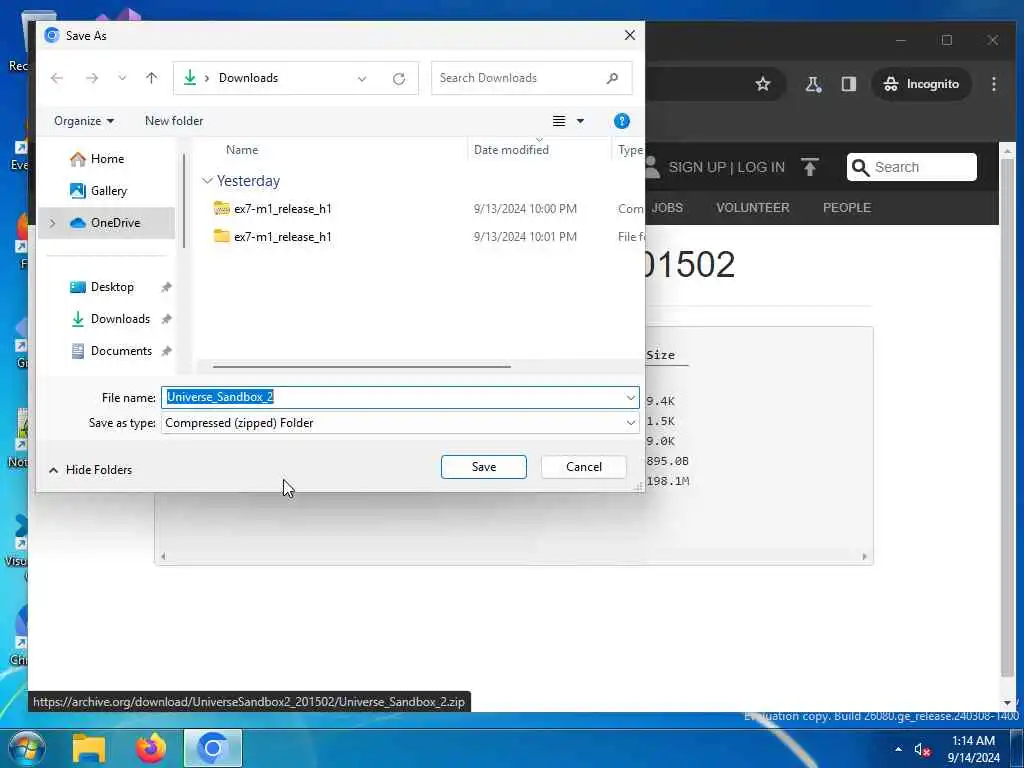Open the view options dropdown arrow

coord(580,121)
